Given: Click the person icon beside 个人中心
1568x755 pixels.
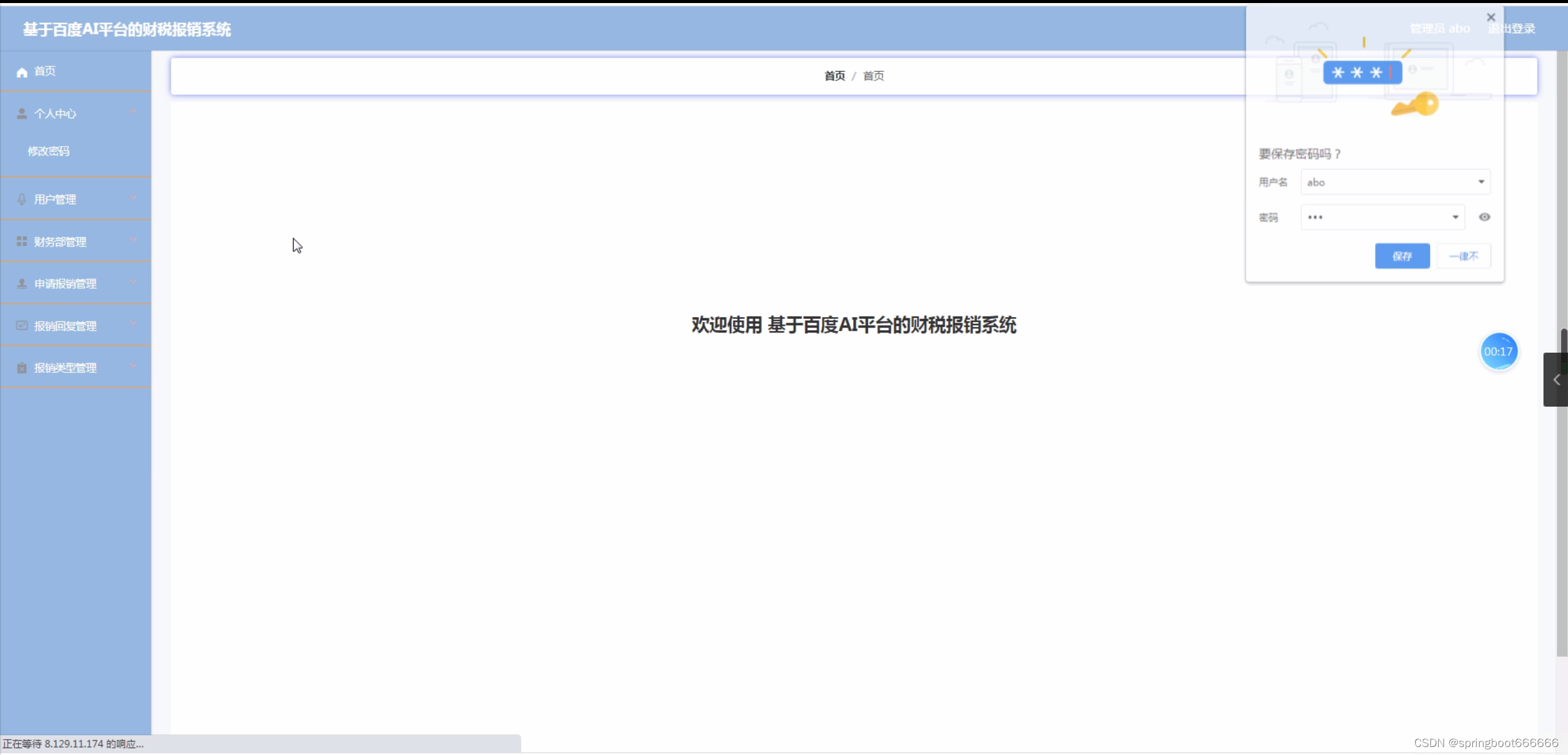Looking at the screenshot, I should click(22, 114).
